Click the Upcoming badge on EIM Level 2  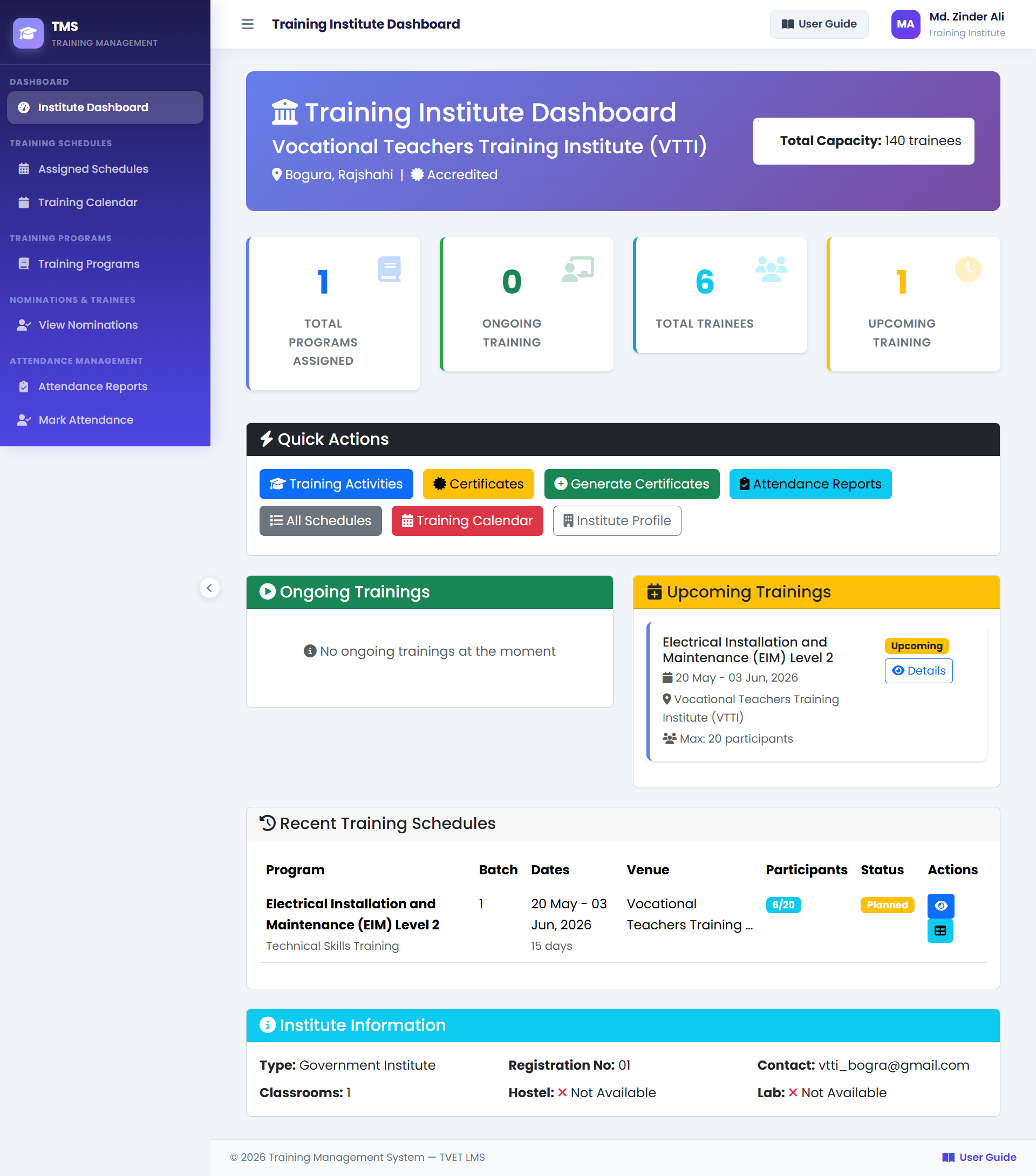click(916, 645)
